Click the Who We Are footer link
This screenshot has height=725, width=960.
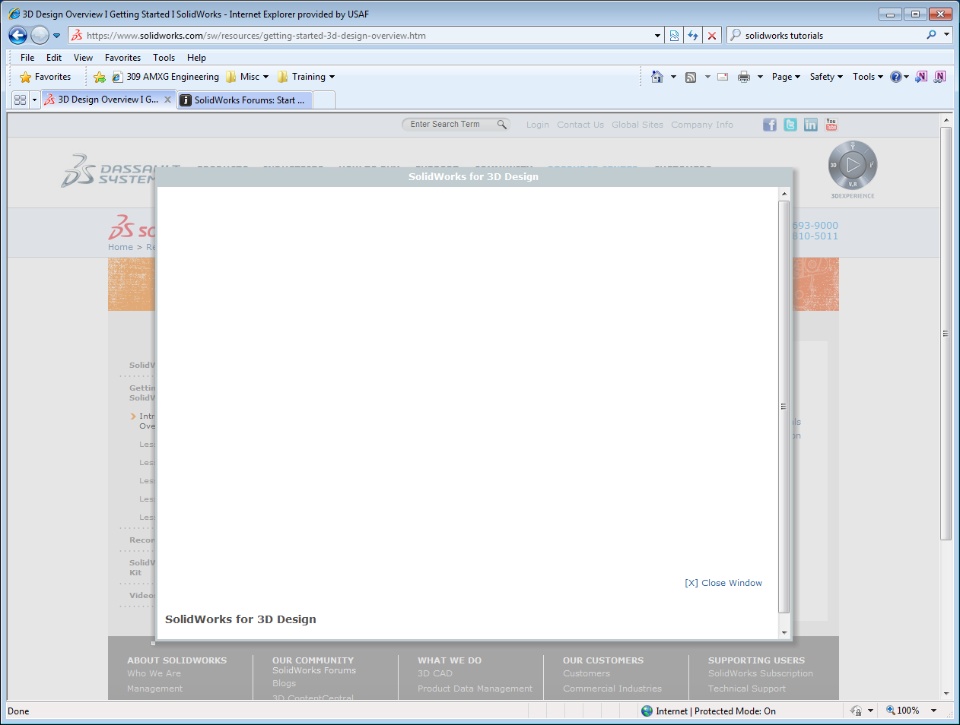154,674
